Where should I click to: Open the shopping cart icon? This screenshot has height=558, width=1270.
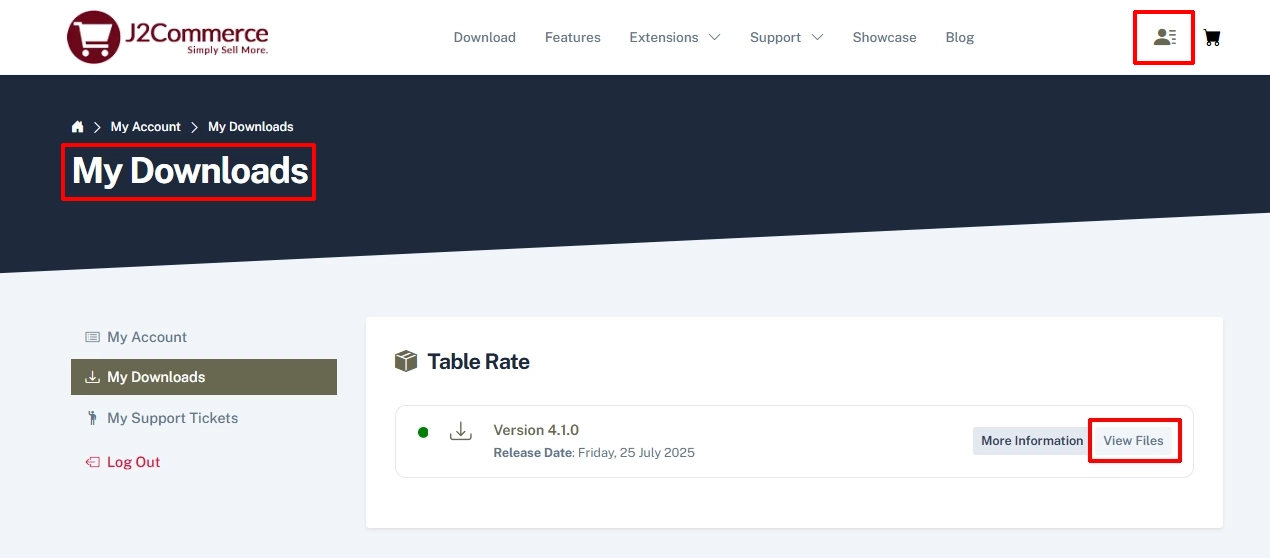pos(1212,38)
